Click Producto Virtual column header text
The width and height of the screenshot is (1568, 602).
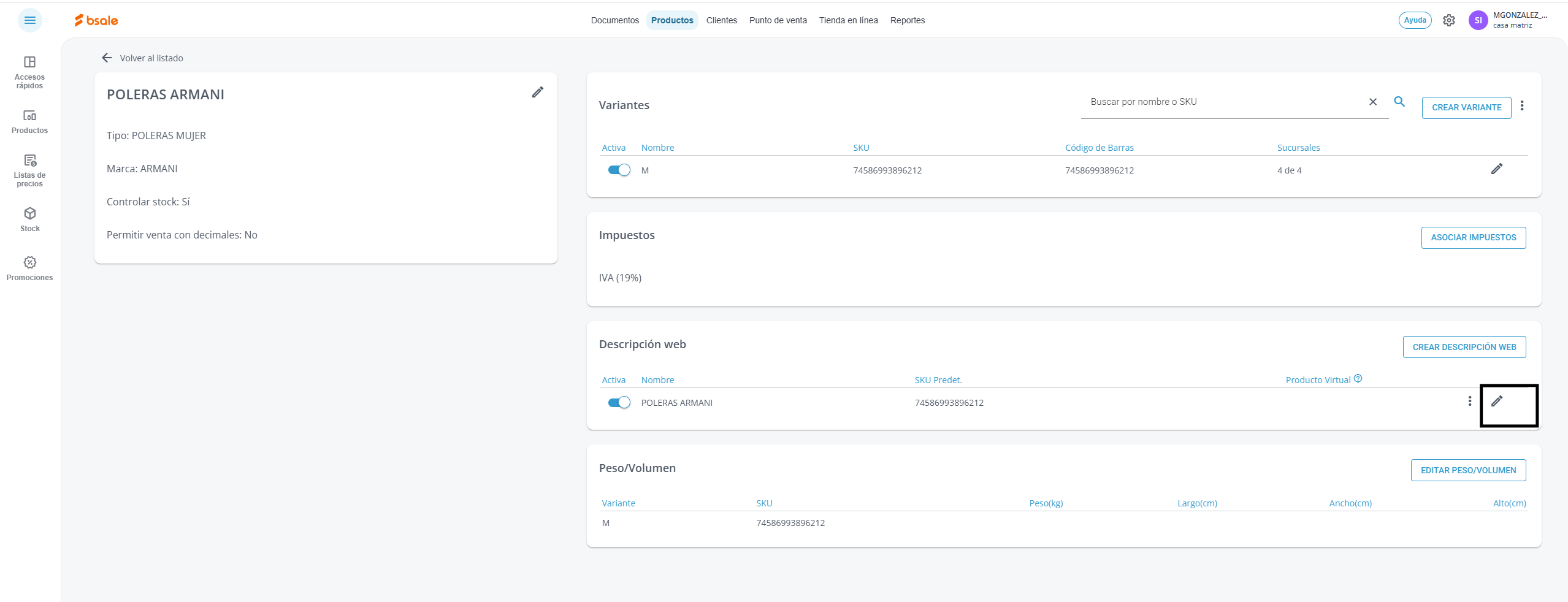click(1318, 380)
